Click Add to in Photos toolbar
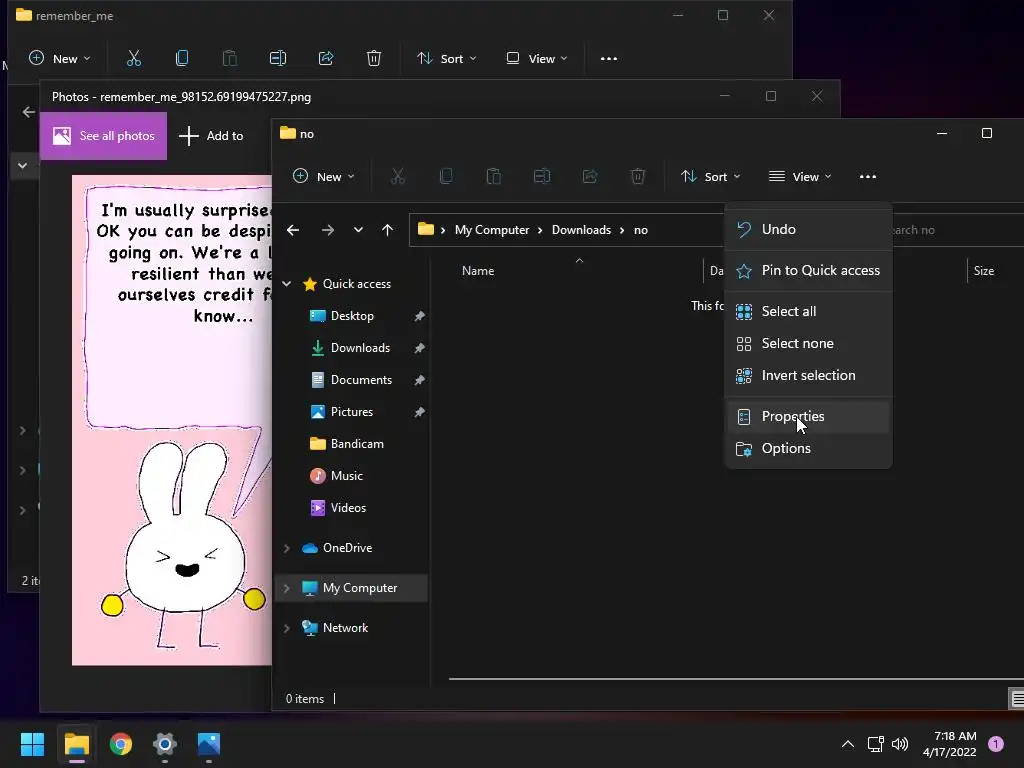This screenshot has width=1024, height=768. [x=211, y=136]
